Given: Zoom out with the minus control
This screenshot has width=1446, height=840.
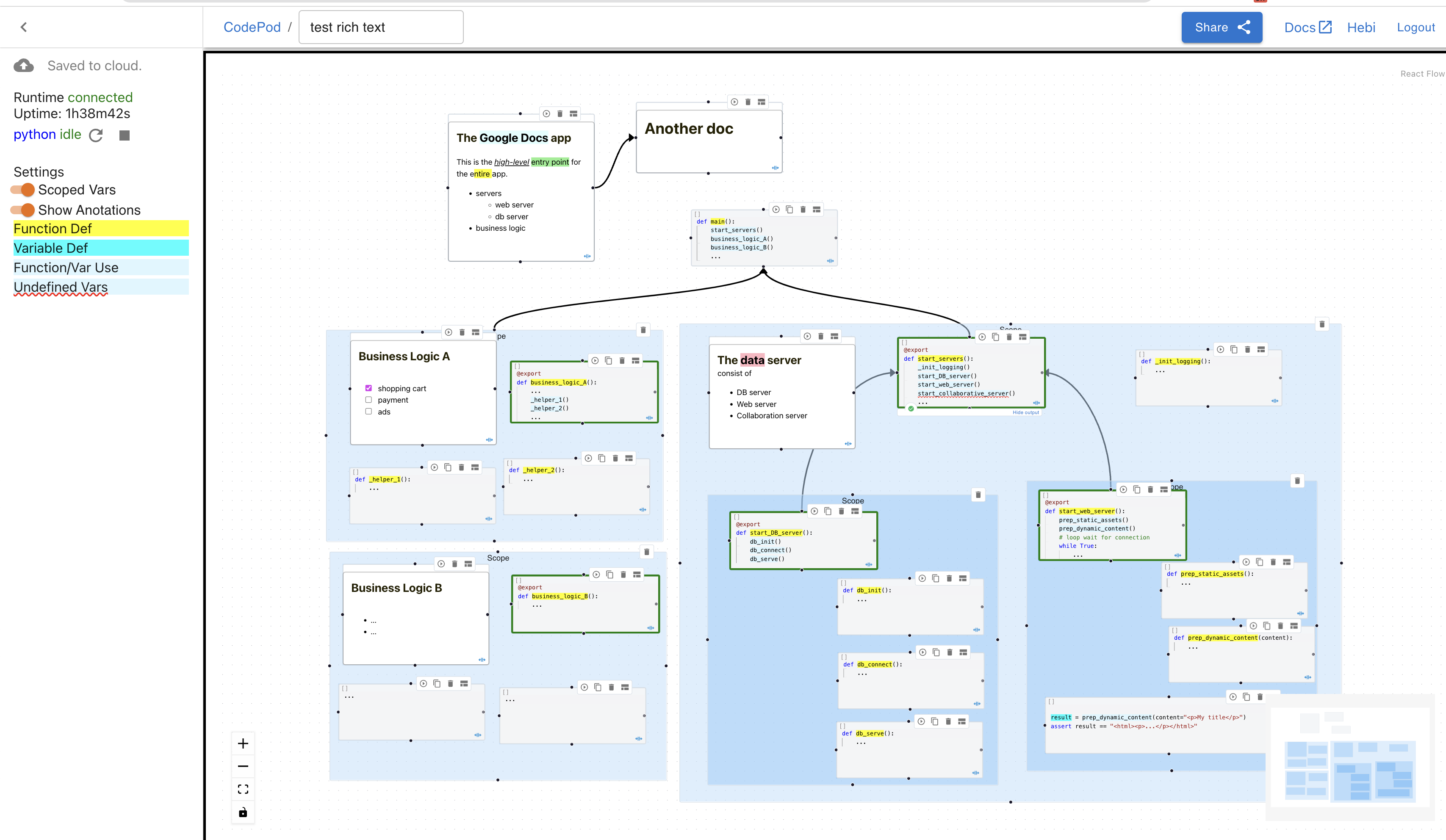Looking at the screenshot, I should 243,766.
